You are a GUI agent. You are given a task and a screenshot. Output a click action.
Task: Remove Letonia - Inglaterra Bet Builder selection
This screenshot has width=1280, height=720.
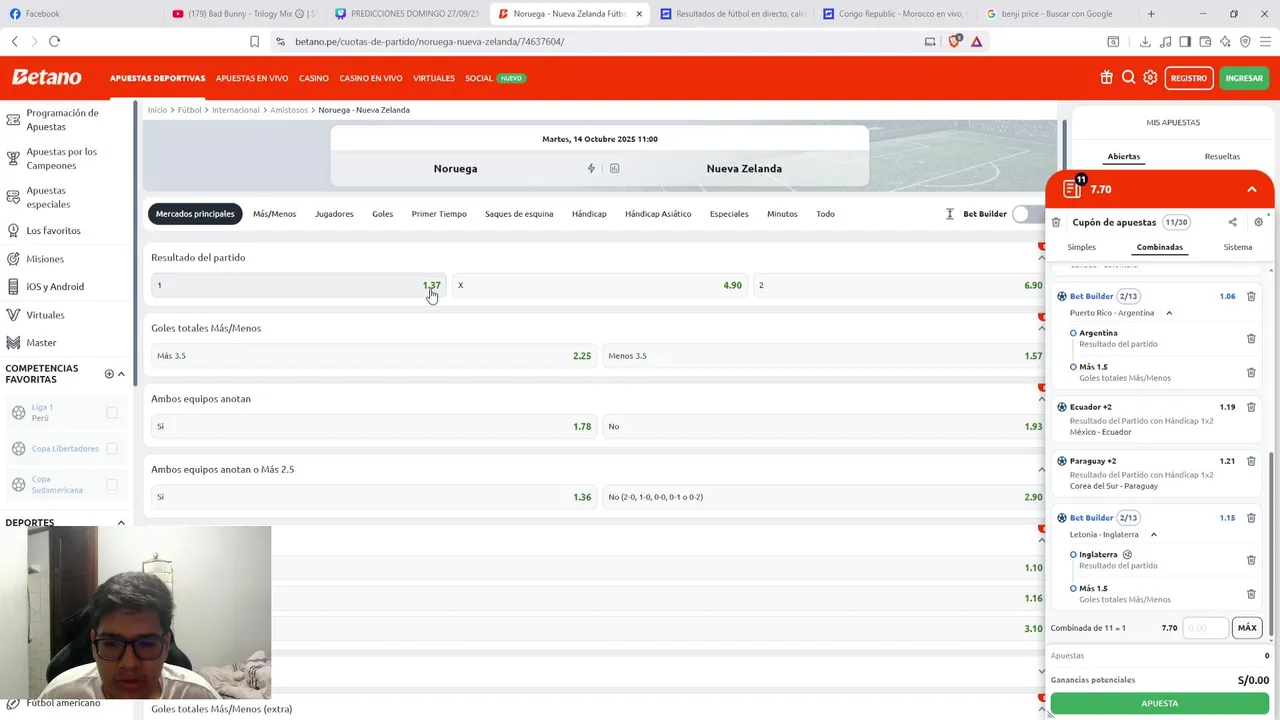point(1251,518)
